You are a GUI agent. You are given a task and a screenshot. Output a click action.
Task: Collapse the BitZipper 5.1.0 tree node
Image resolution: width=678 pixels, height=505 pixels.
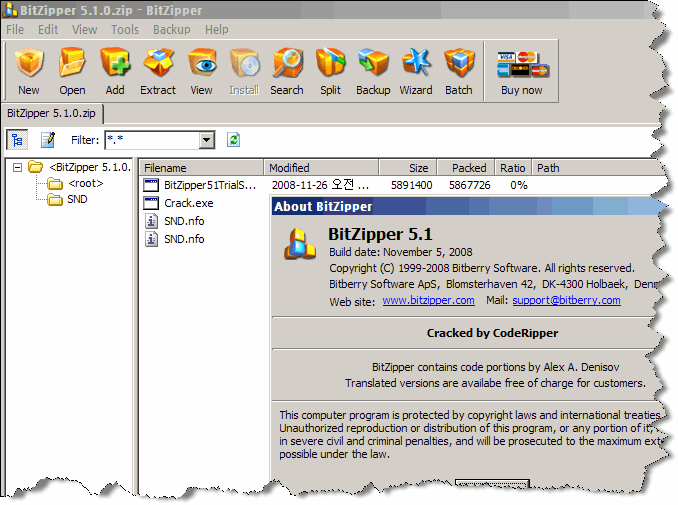coord(17,167)
